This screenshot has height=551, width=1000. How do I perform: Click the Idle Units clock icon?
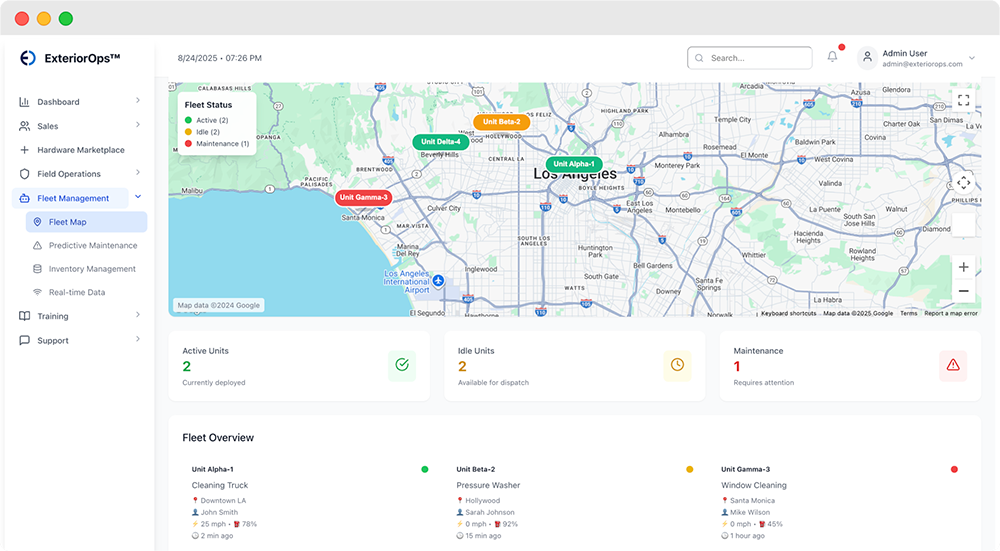677,365
